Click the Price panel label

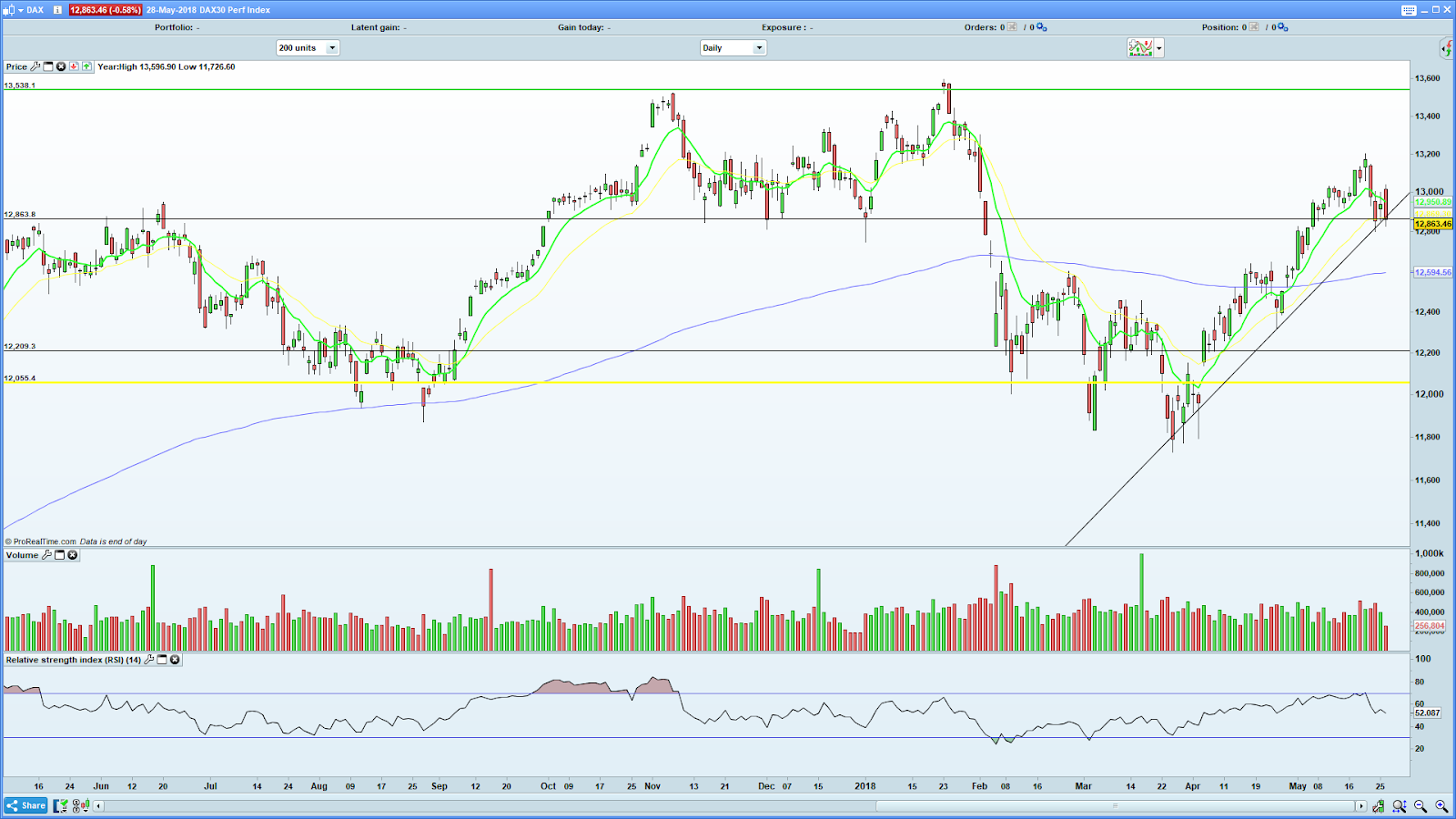(x=16, y=66)
